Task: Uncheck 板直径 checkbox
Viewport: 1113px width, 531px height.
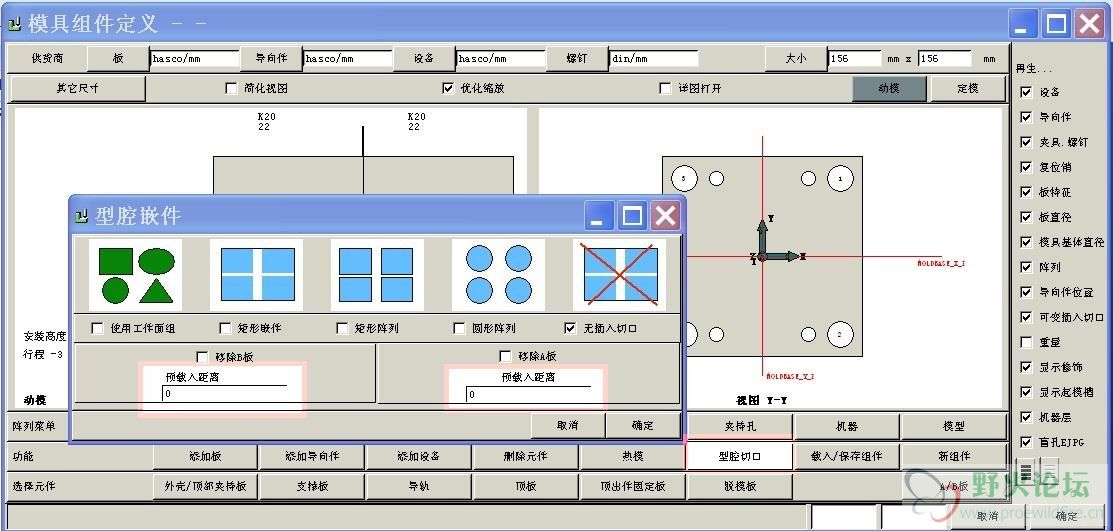Action: [1026, 217]
